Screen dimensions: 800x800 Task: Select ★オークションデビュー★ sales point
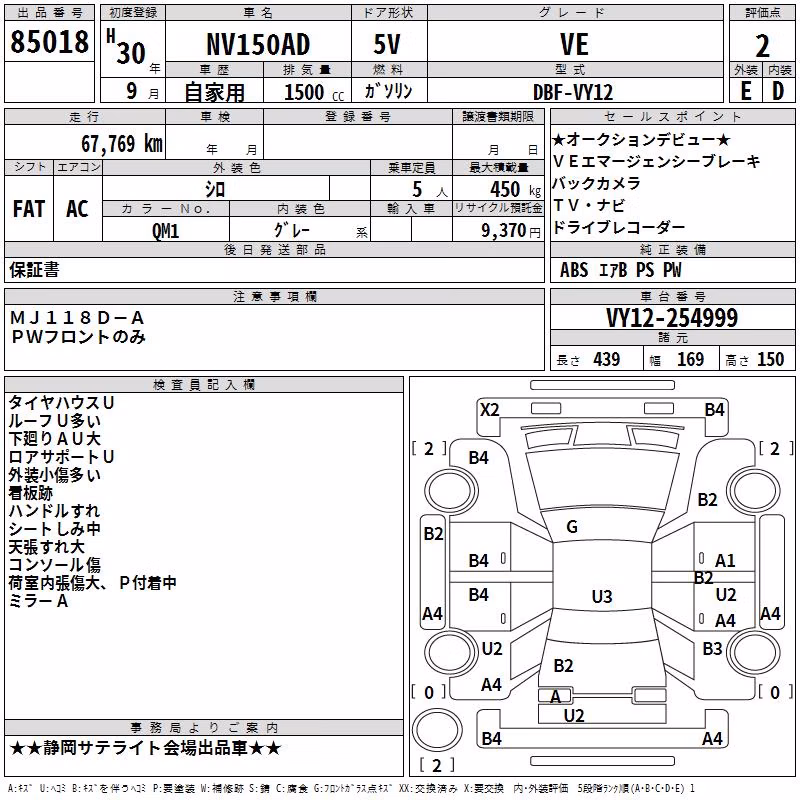[641, 139]
